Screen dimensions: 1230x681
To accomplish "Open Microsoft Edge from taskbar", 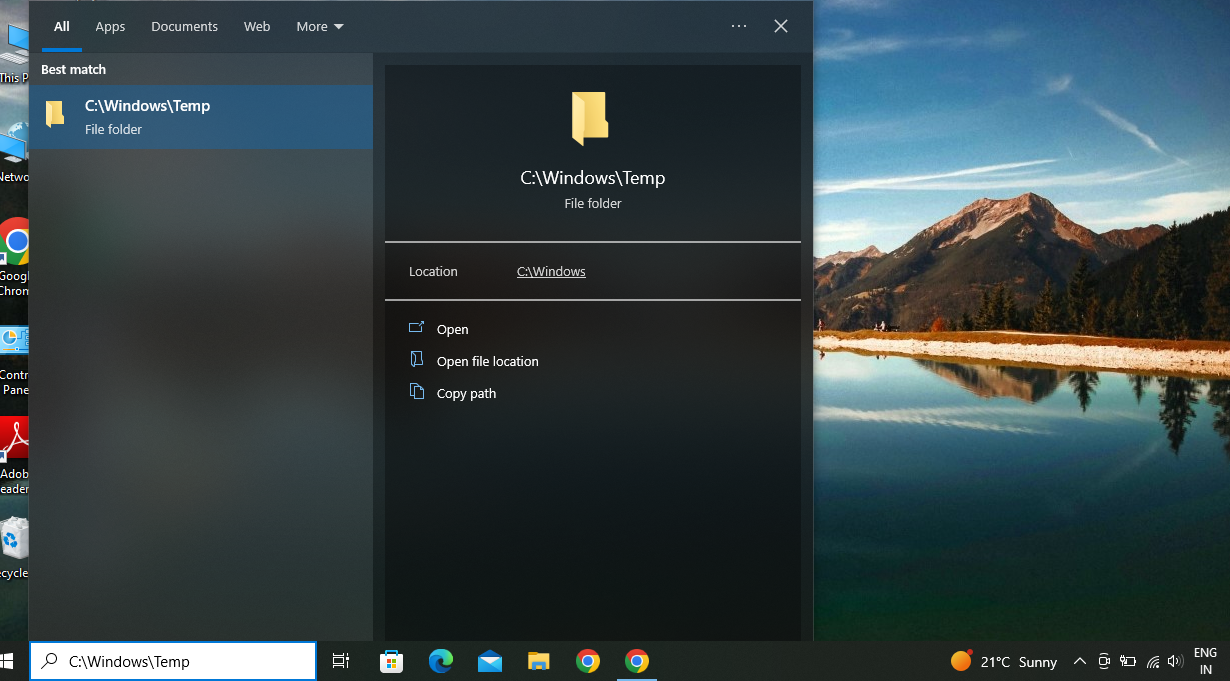I will 440,661.
